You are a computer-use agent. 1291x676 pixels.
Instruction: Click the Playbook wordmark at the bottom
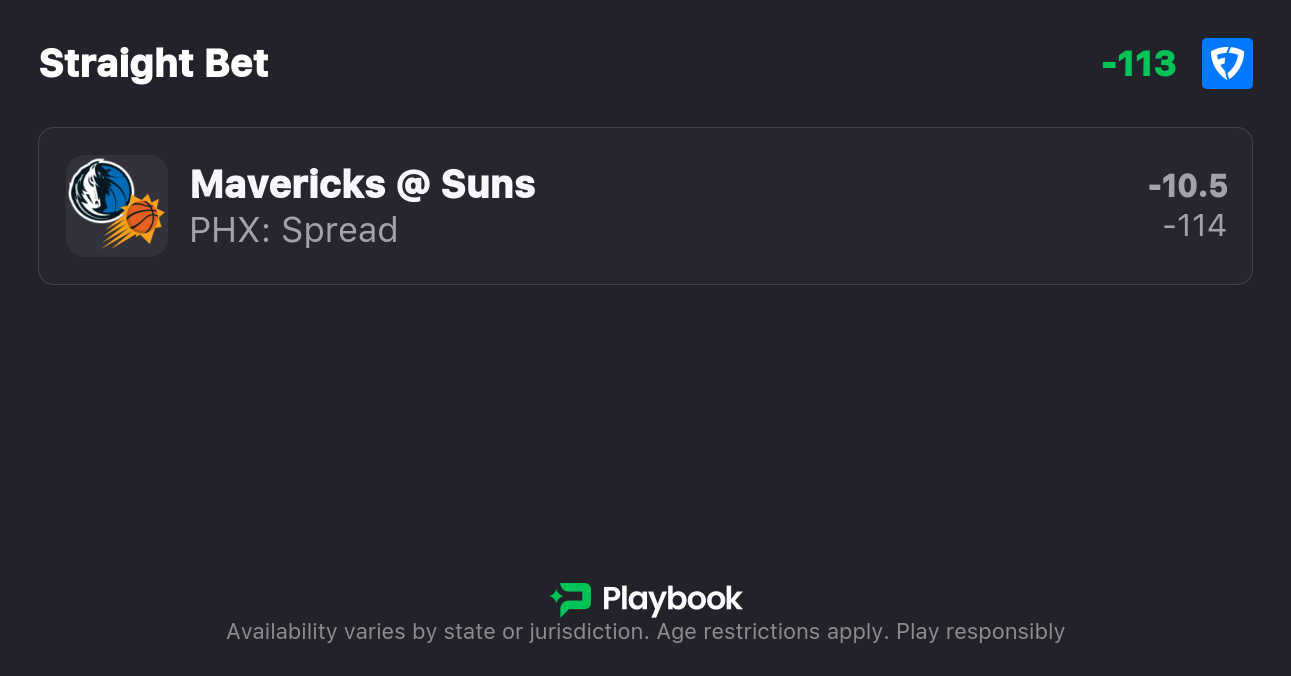point(672,598)
